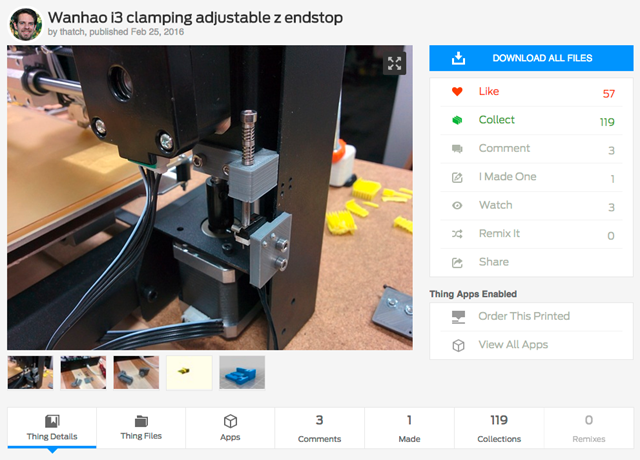
Task: Click the Watch count 3
Action: 611,207
